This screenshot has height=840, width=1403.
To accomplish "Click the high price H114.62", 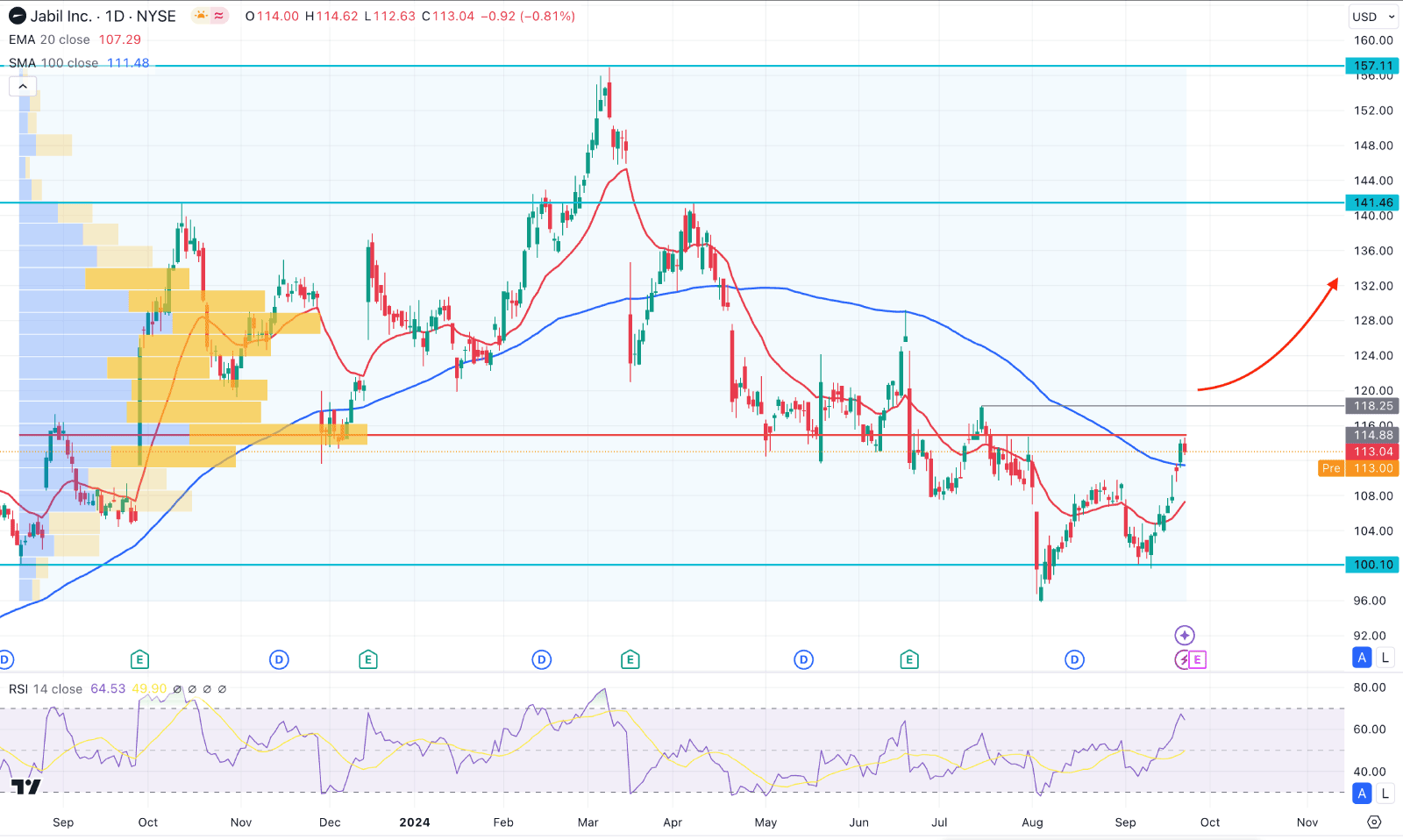I will coord(331,16).
